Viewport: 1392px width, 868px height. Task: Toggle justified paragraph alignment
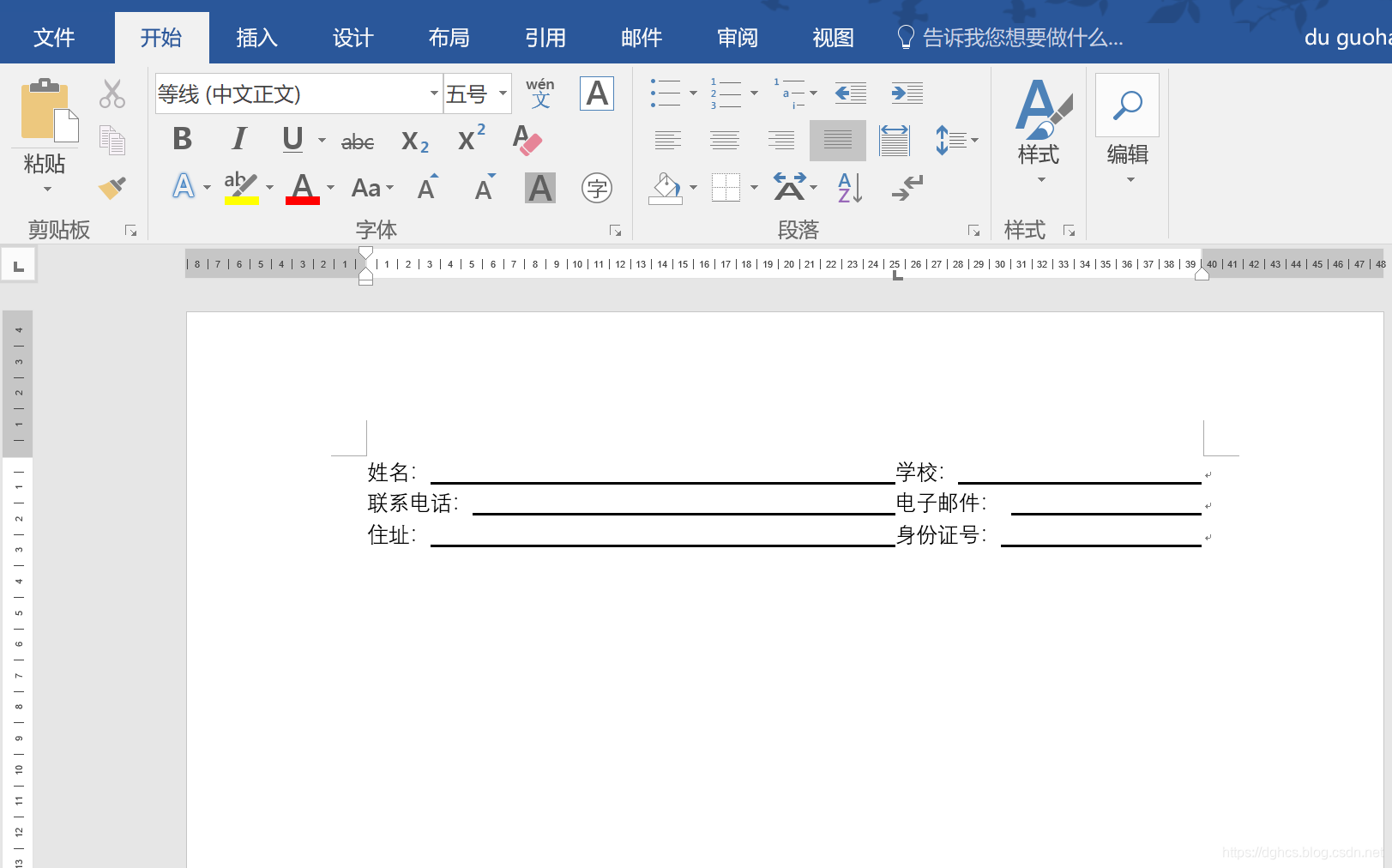(x=837, y=140)
